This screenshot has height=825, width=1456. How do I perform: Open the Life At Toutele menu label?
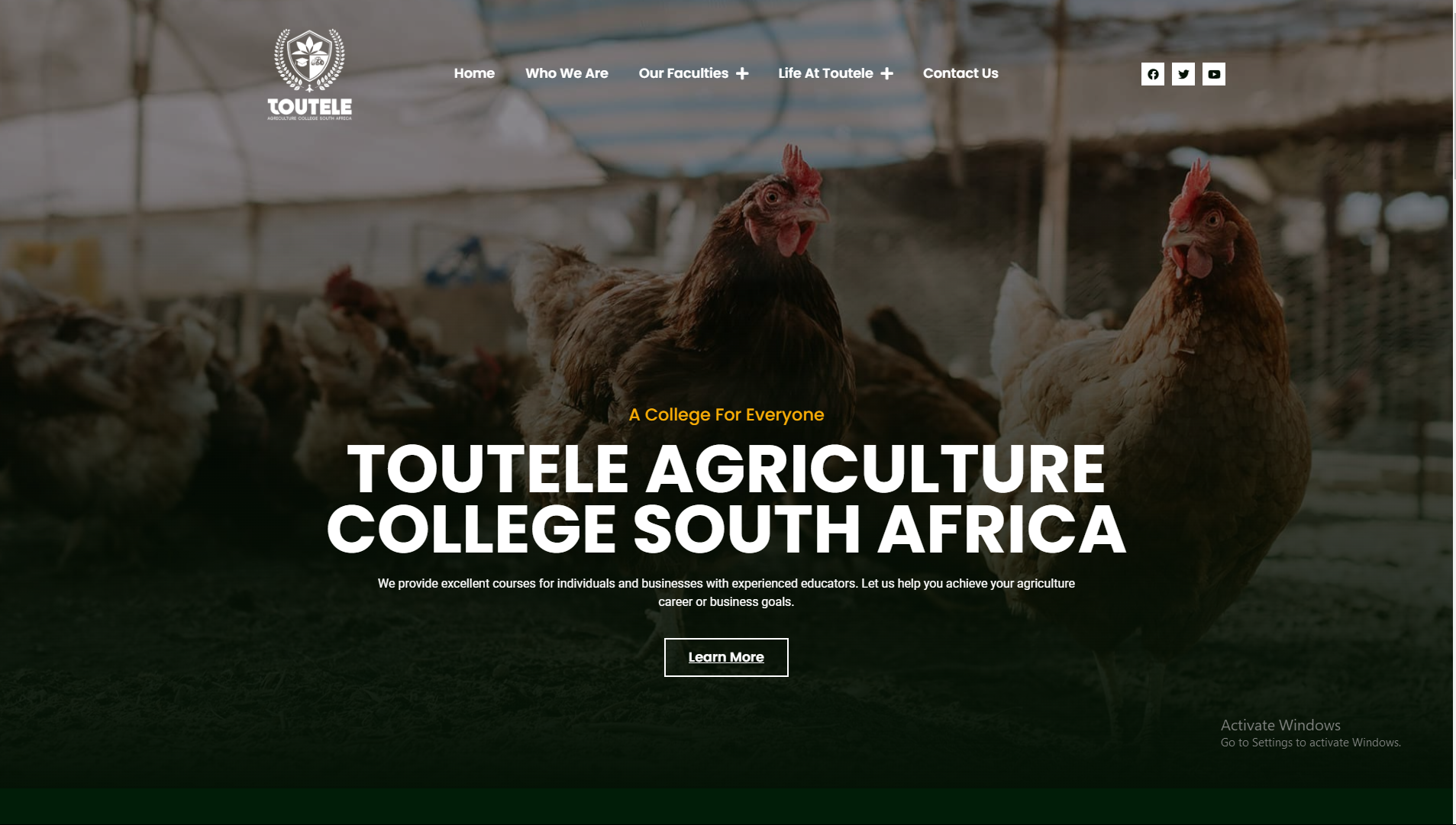(x=825, y=73)
